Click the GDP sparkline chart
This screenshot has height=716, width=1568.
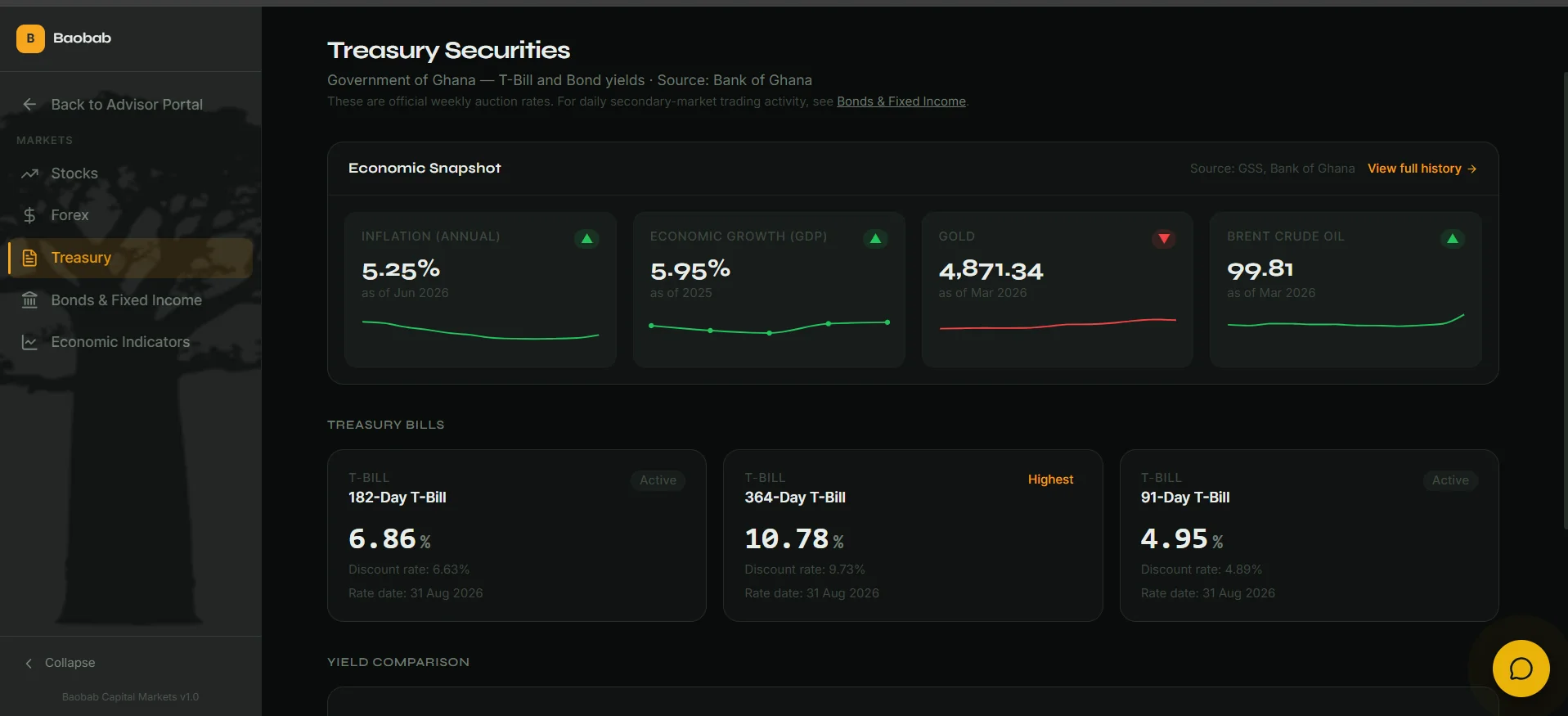[x=769, y=328]
